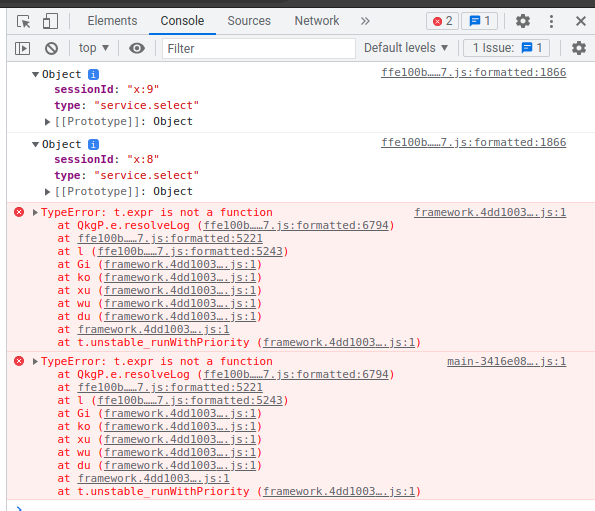Open ko framework link in first error stack
The height and width of the screenshot is (511, 595).
(x=180, y=277)
